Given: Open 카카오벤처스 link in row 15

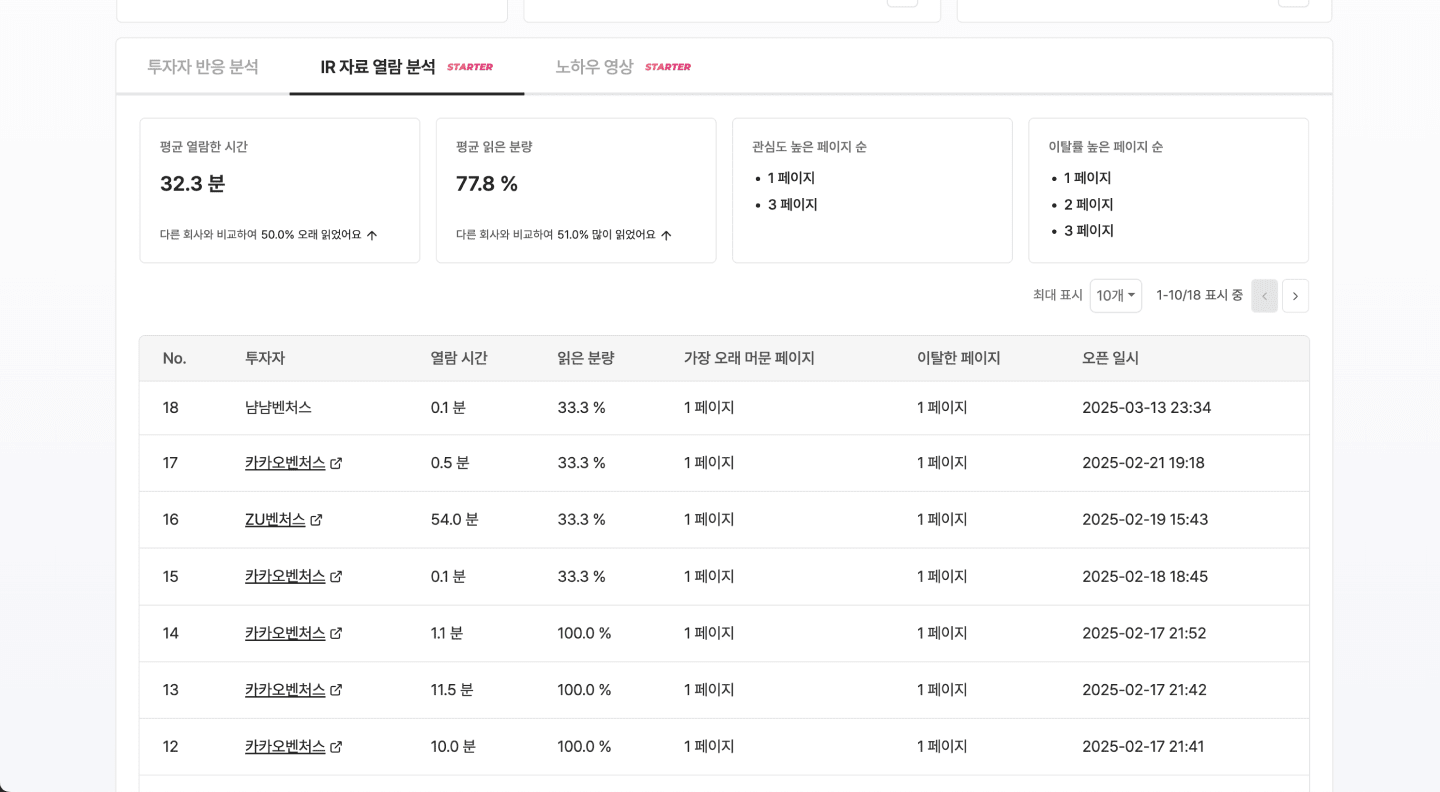Looking at the screenshot, I should click(285, 577).
